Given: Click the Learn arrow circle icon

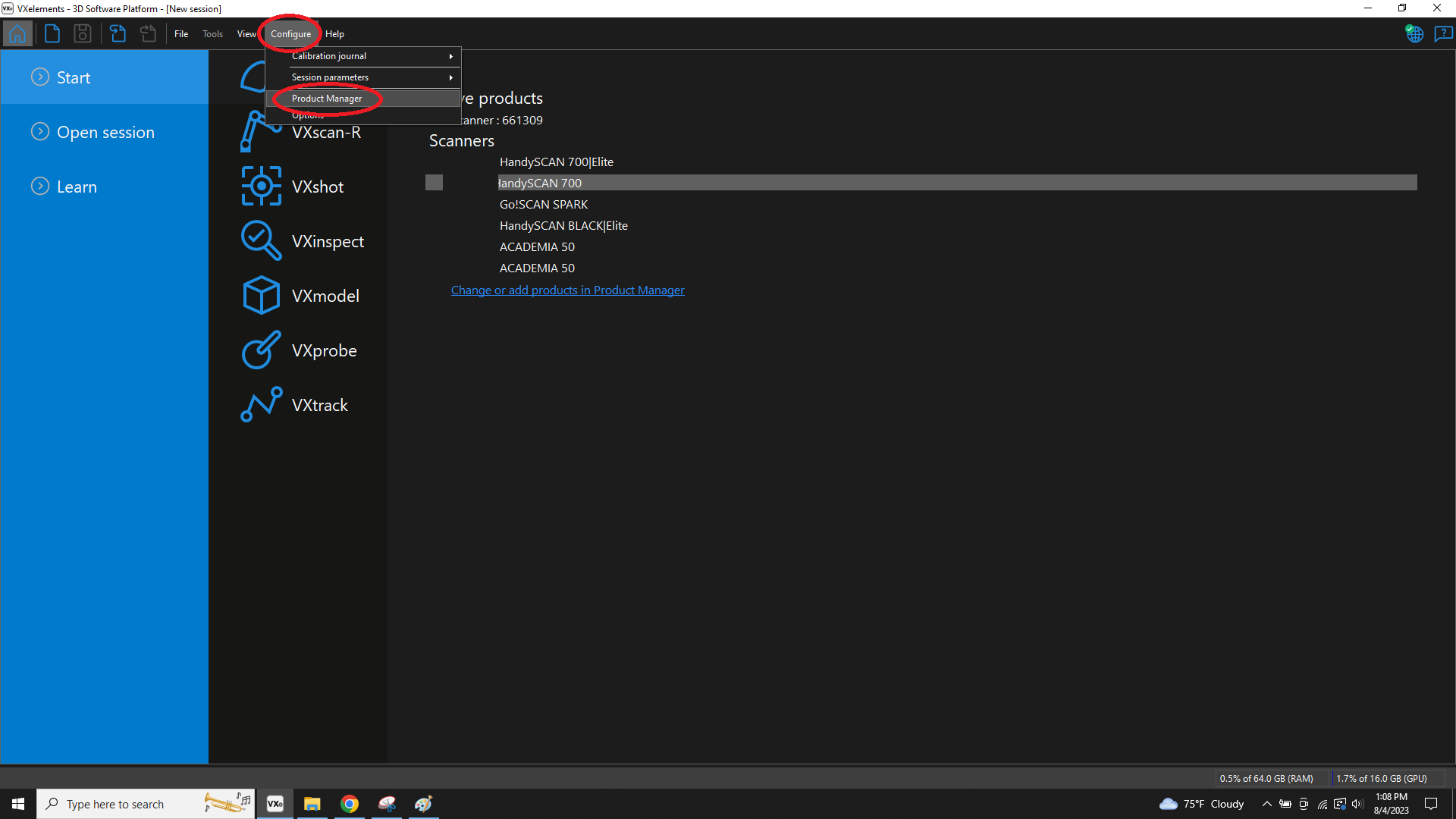Looking at the screenshot, I should pos(40,186).
